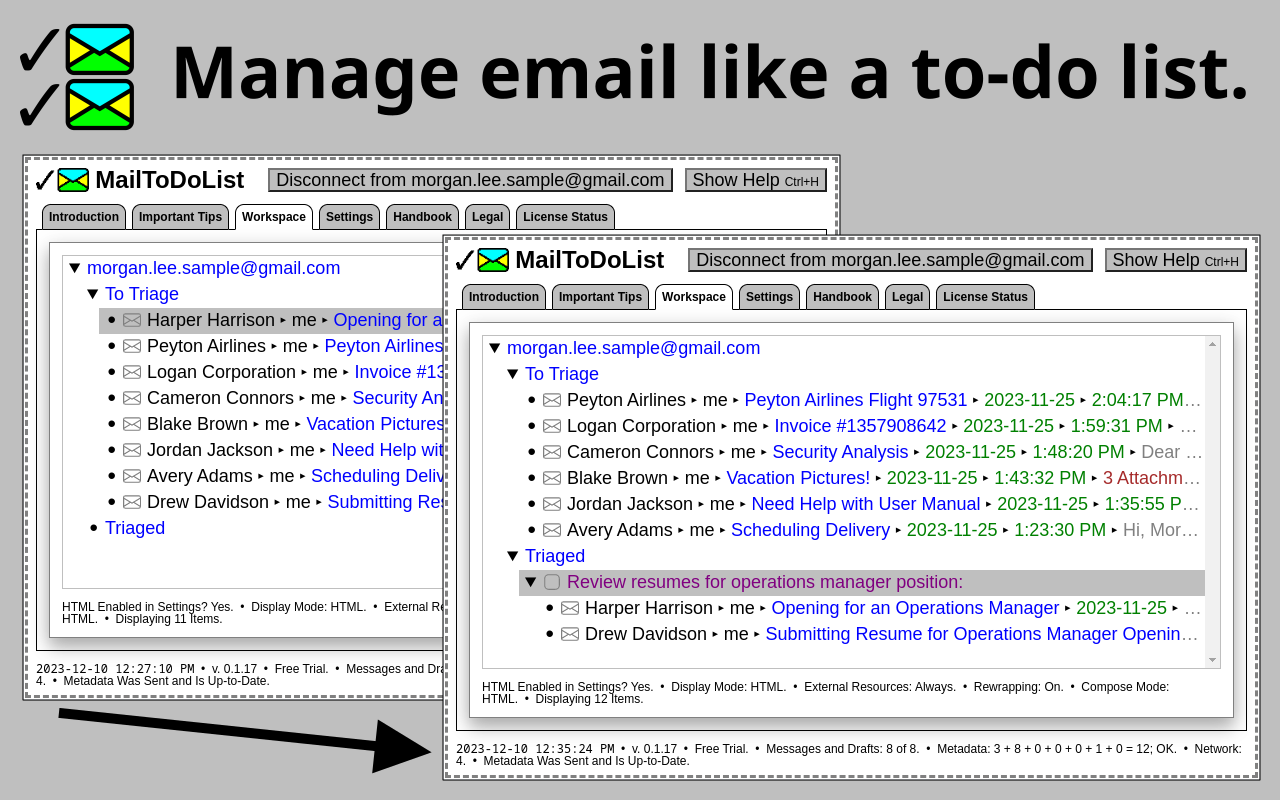
Task: Open Important Tips tab in front window
Action: [600, 297]
